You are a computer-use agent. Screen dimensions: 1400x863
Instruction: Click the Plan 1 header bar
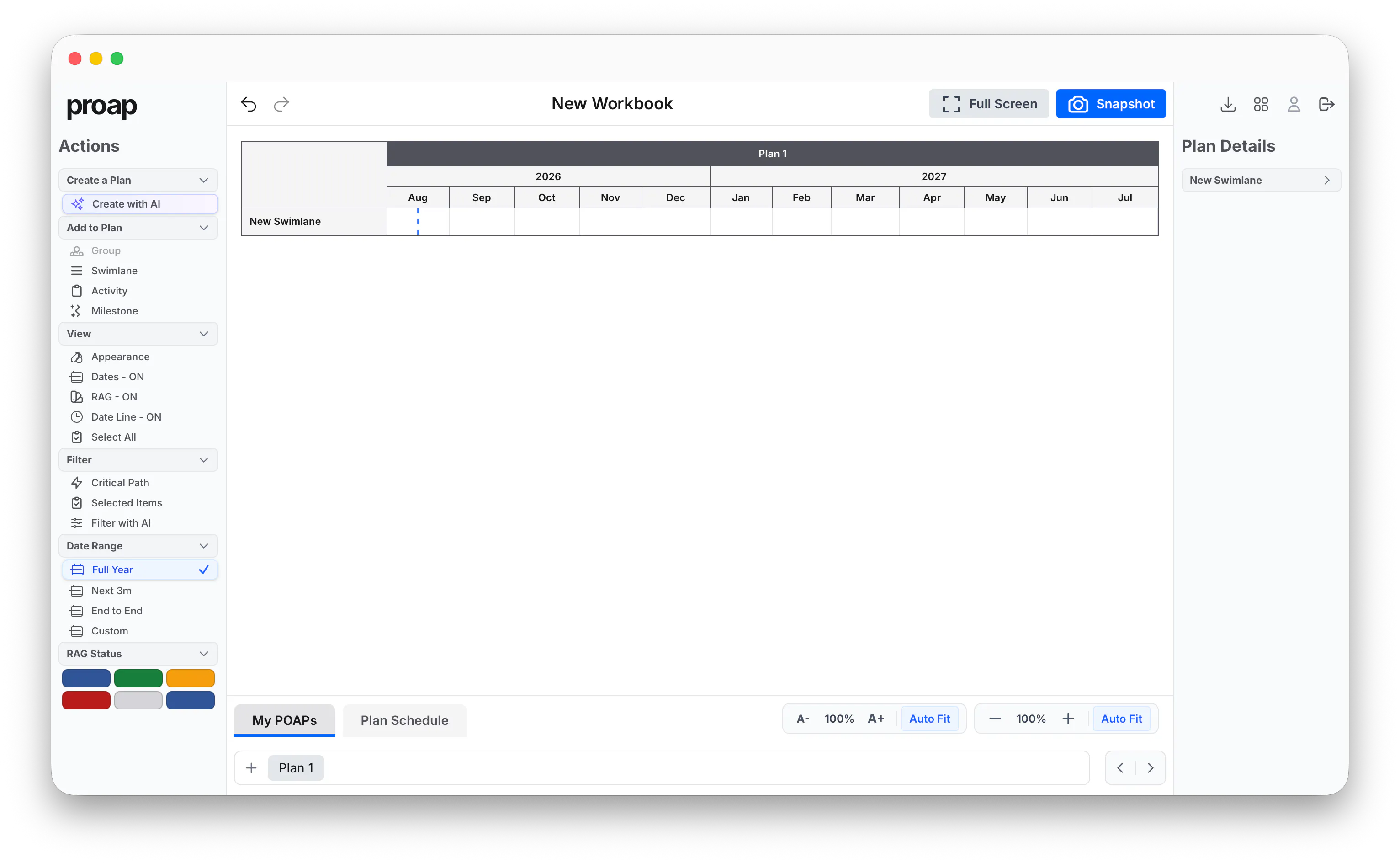click(773, 154)
